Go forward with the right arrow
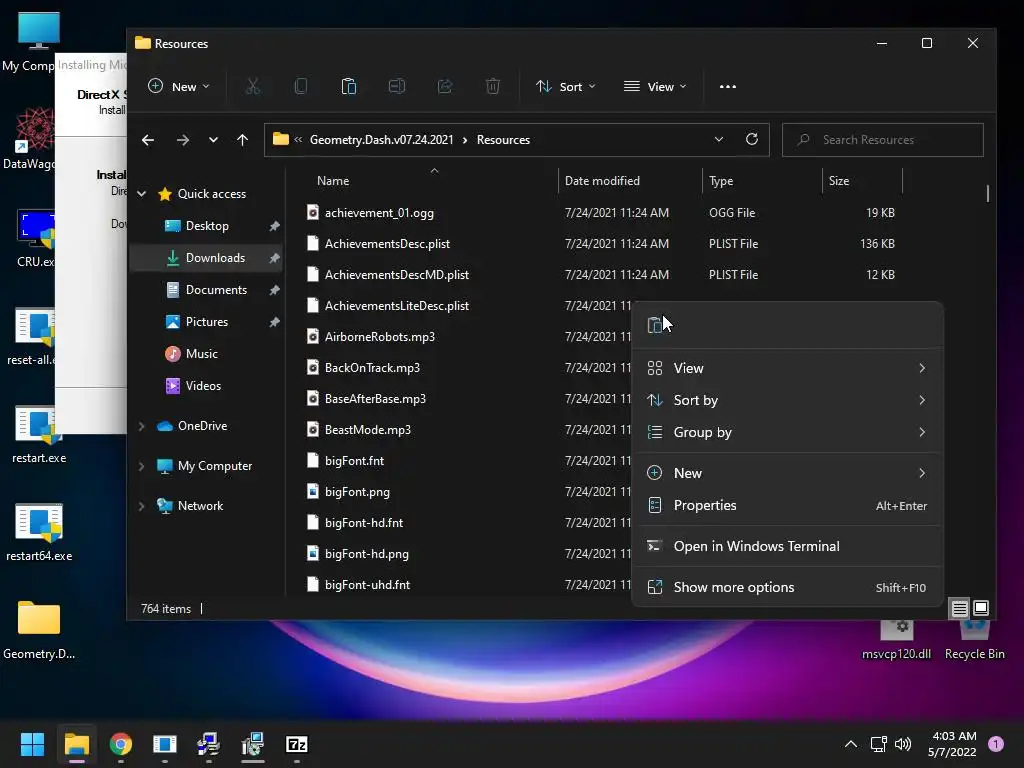Screen dimensions: 1024x768 tap(183, 140)
